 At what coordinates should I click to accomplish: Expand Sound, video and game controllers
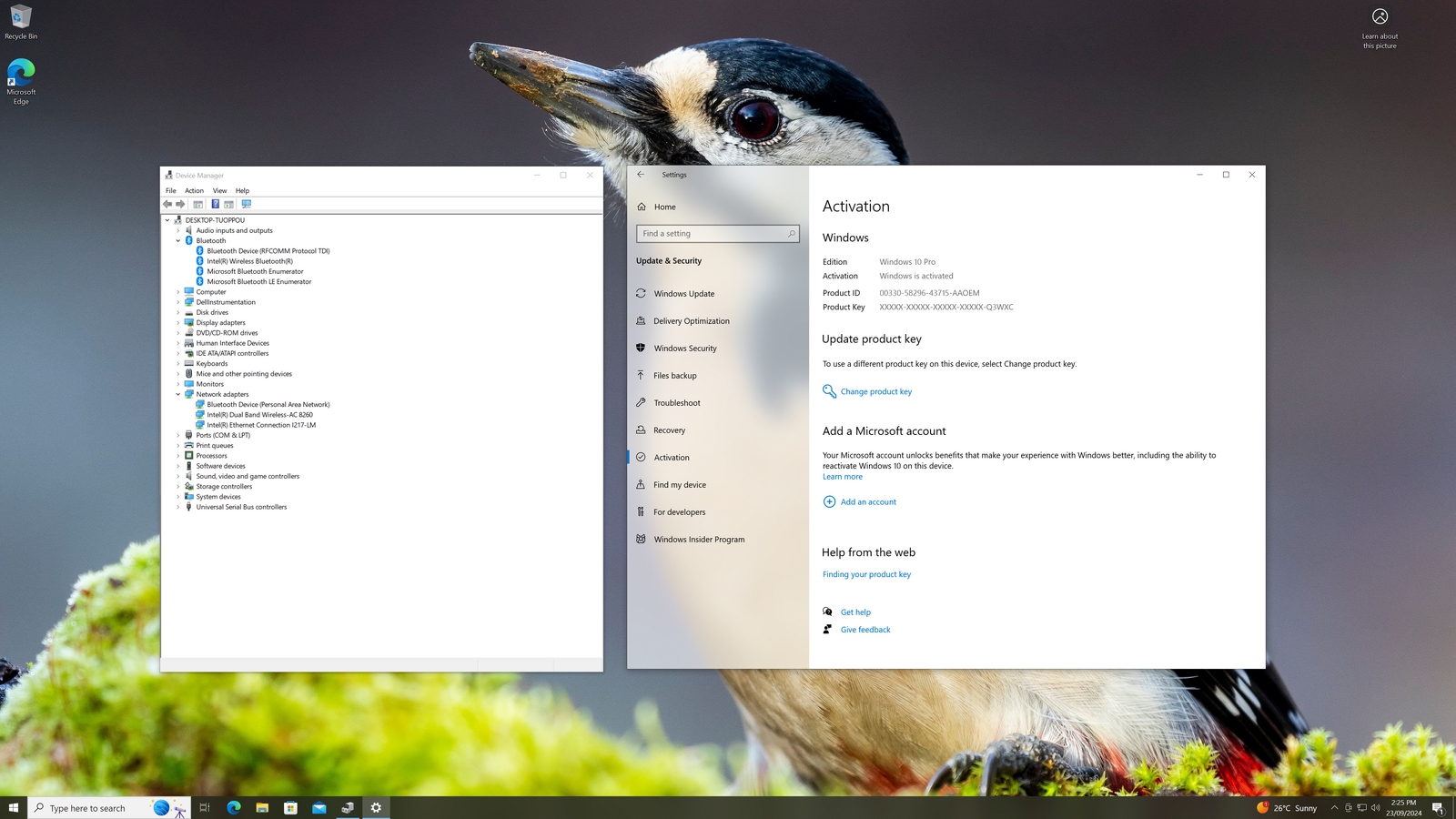coord(178,477)
